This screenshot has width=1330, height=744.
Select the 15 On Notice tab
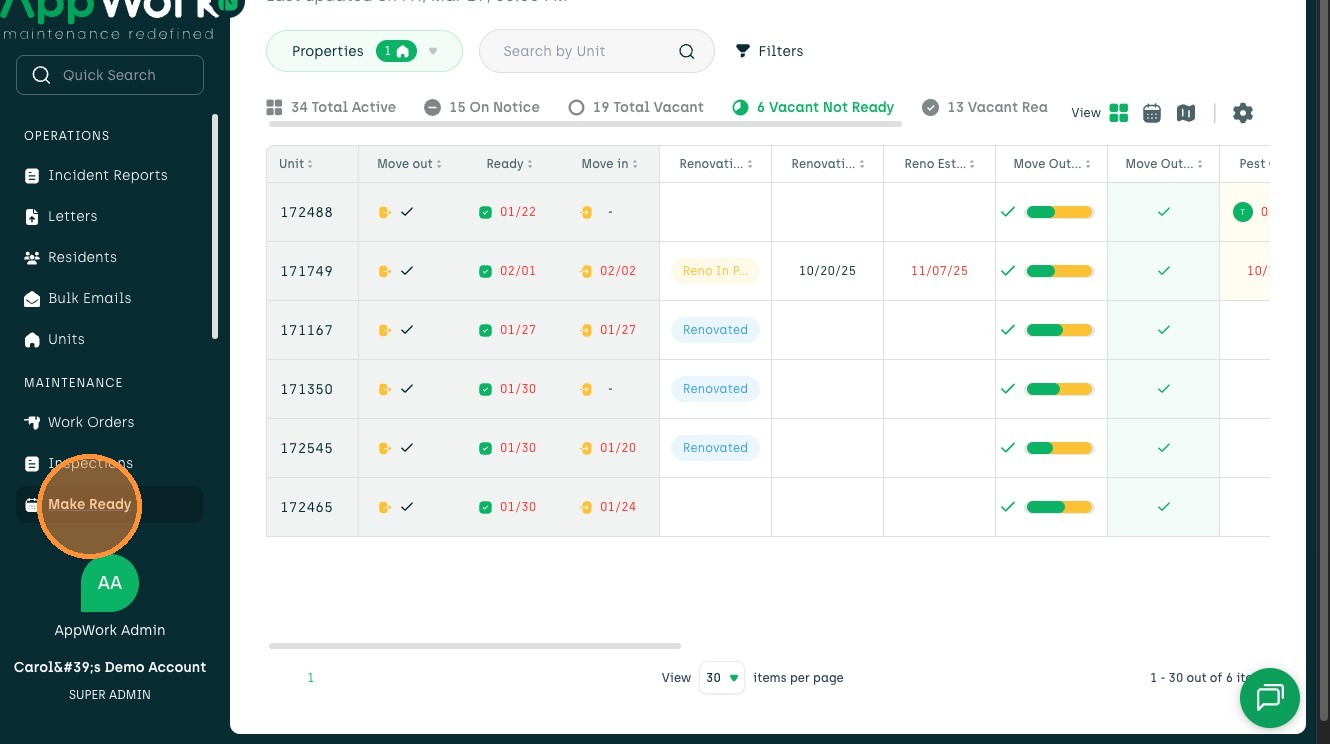pos(482,107)
